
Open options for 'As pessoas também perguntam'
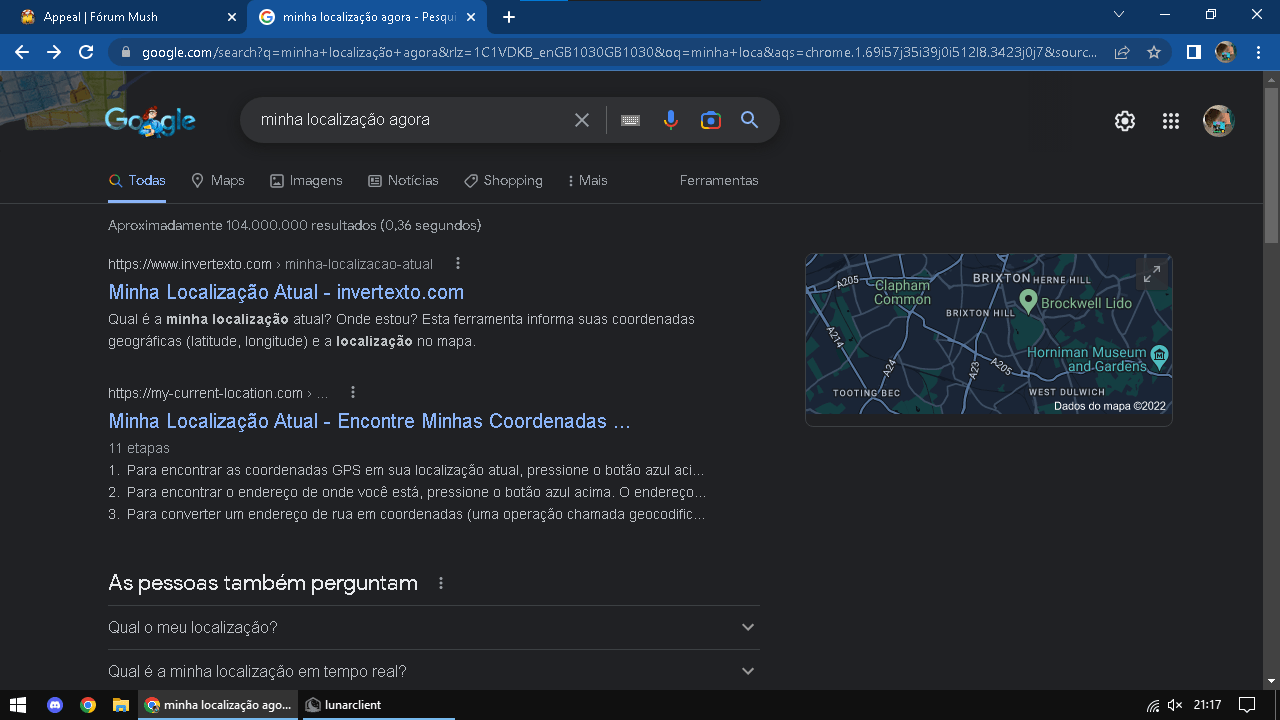[x=441, y=583]
